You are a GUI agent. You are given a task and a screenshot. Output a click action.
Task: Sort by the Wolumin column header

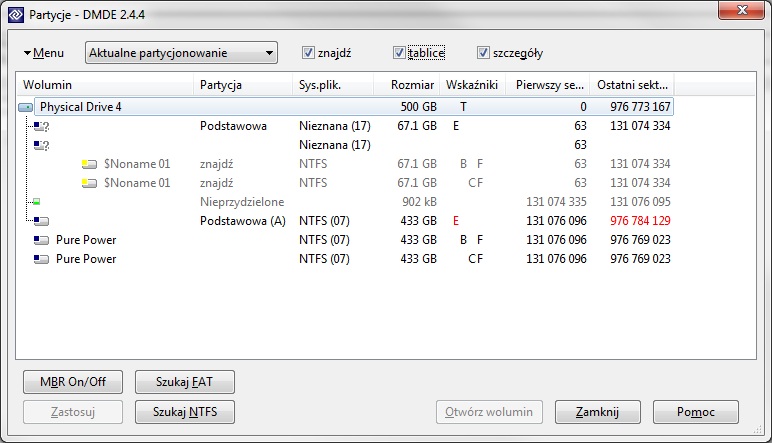coord(105,85)
